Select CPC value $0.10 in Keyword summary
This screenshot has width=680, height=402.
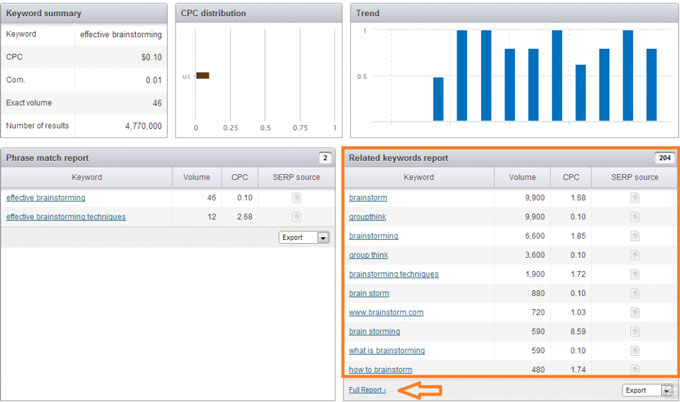click(x=151, y=57)
